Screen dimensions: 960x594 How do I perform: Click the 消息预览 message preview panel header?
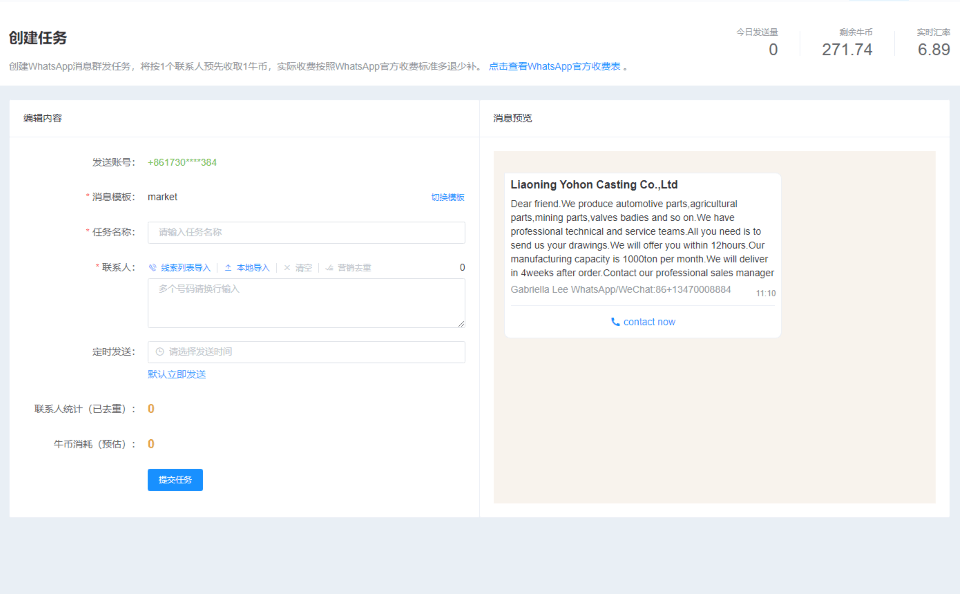[x=513, y=118]
